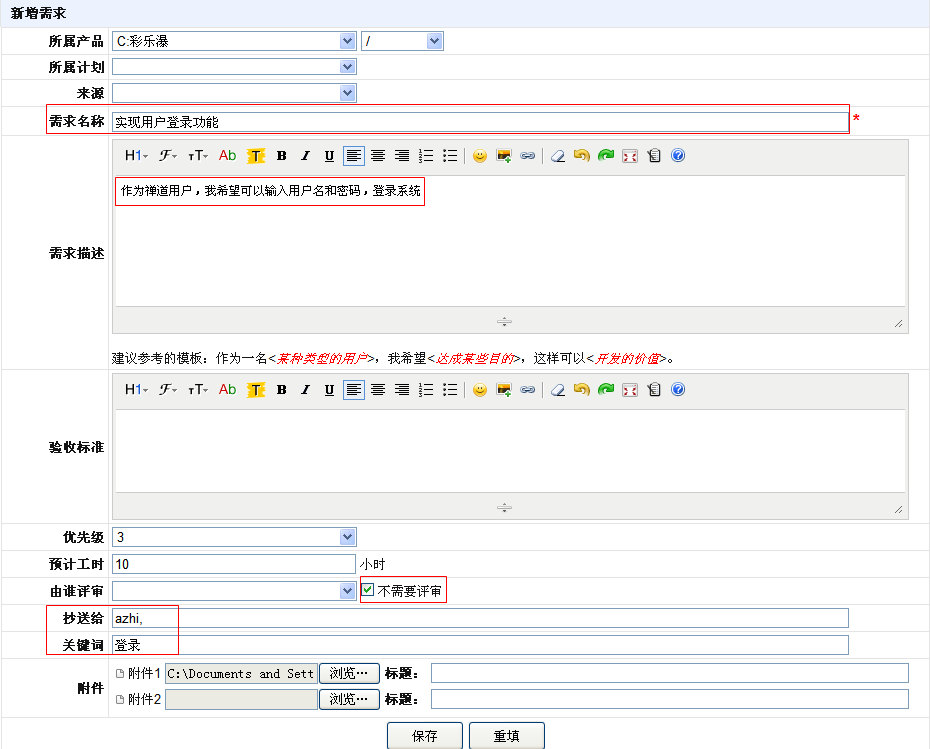Toggle underline in the 需求描述 editor
The image size is (930, 749).
pyautogui.click(x=329, y=156)
